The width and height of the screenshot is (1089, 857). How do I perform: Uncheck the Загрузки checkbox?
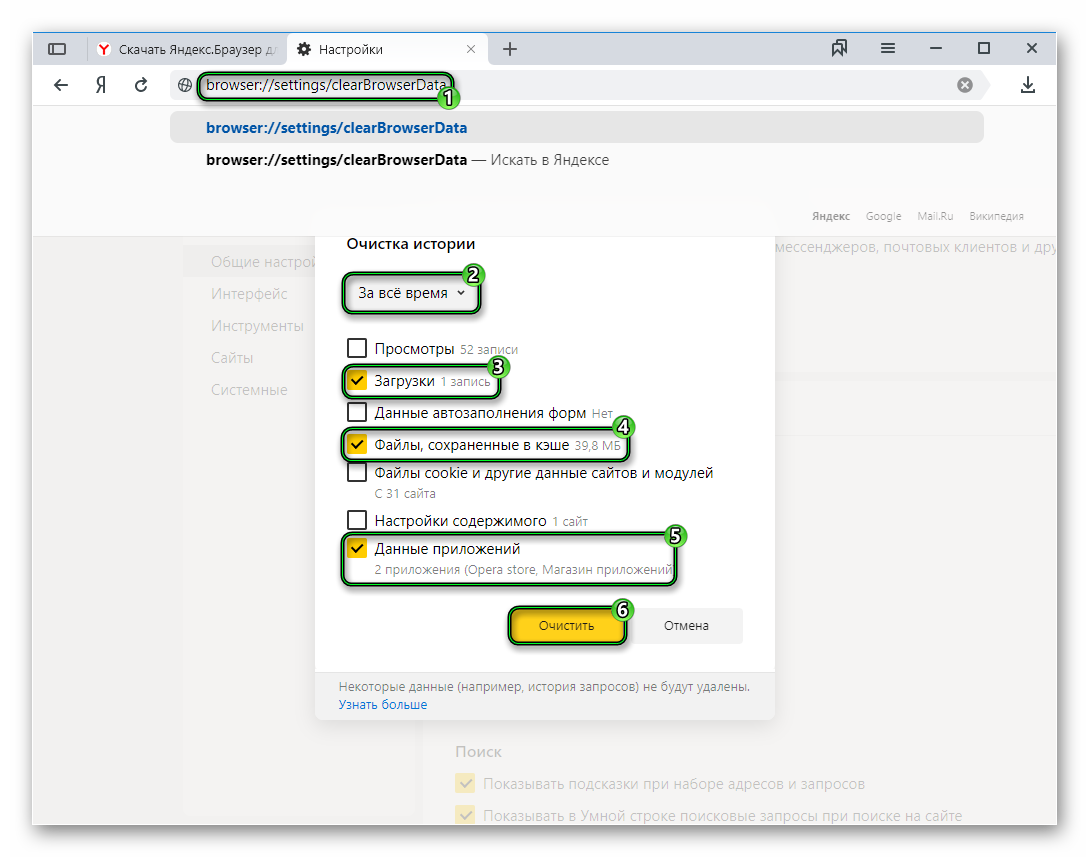(x=357, y=381)
